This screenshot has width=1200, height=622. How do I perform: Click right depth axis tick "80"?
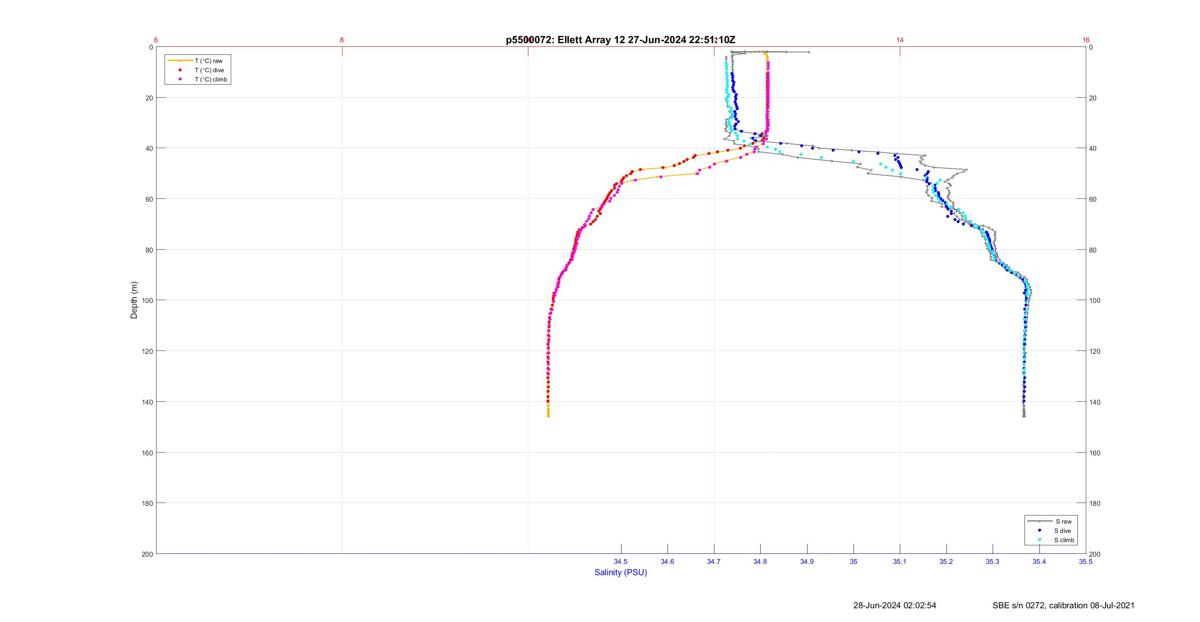pyautogui.click(x=1093, y=250)
